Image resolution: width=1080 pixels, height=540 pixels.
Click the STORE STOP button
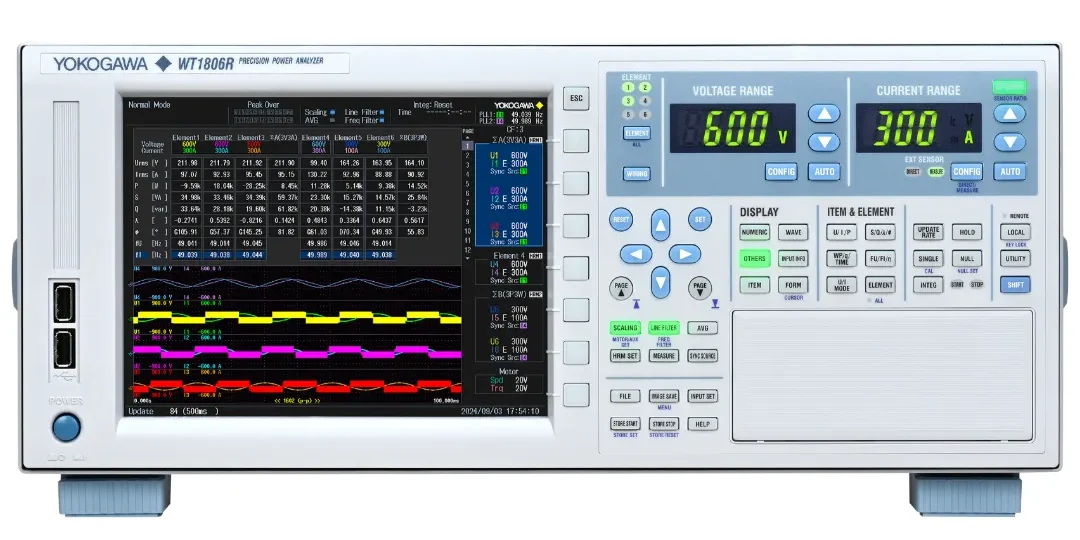click(664, 424)
